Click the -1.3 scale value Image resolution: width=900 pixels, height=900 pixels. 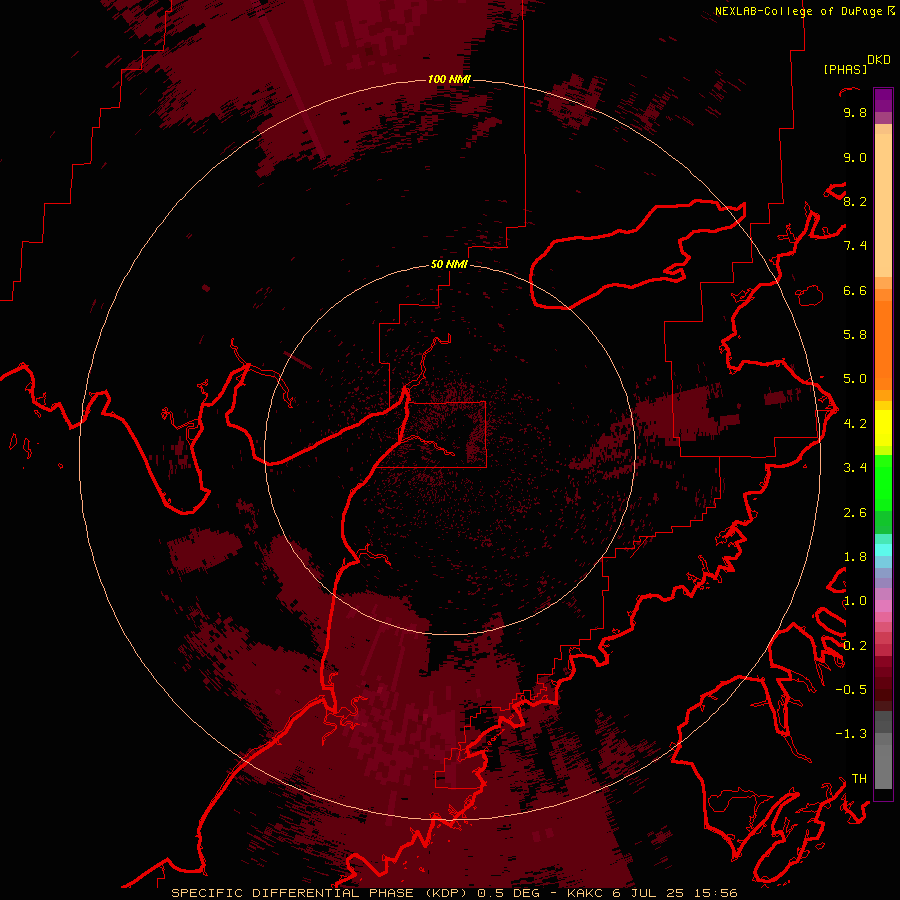pyautogui.click(x=851, y=734)
